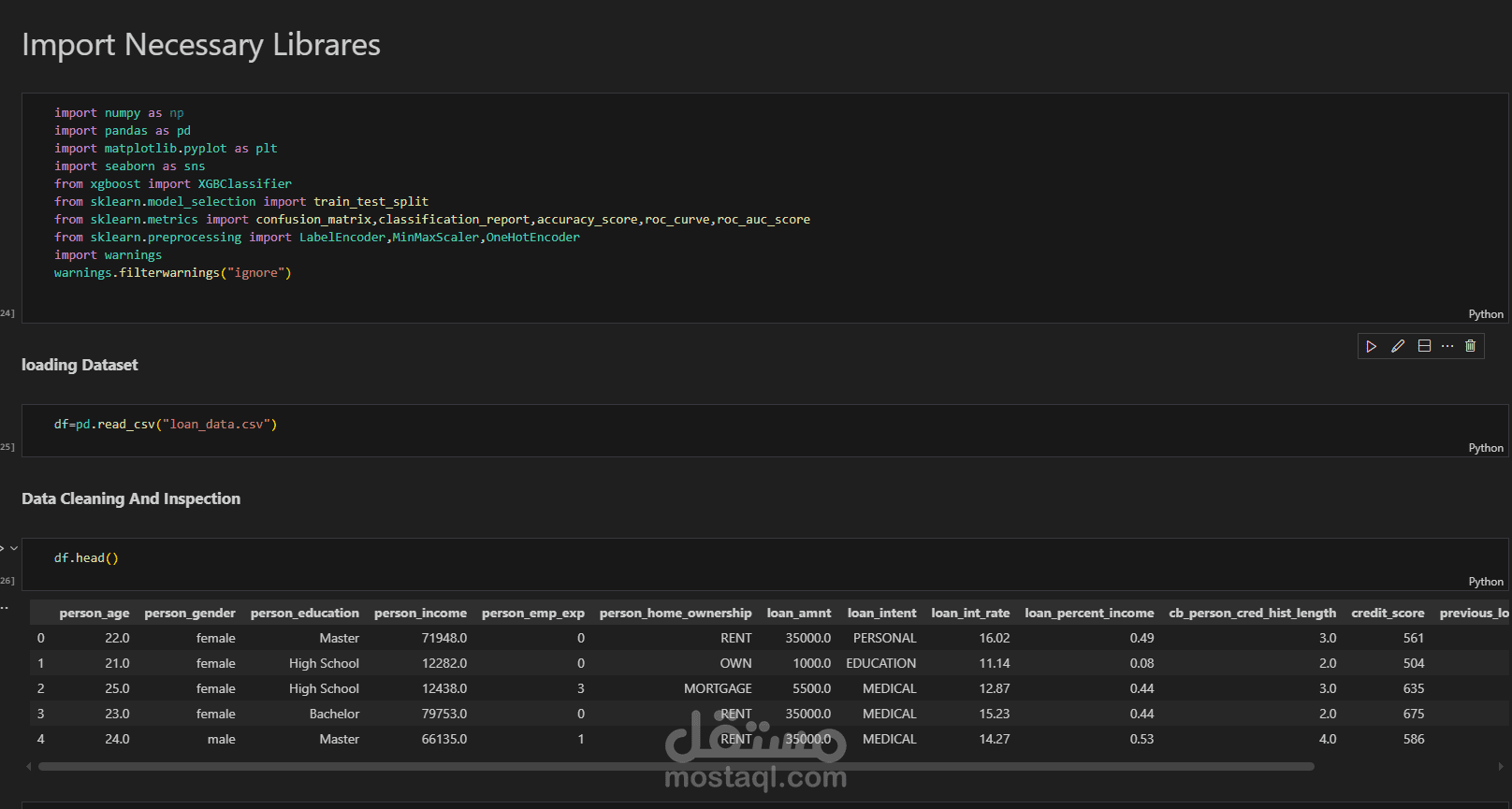Viewport: 1512px width, 809px height.
Task: Split the cell using the split icon
Action: pyautogui.click(x=1424, y=346)
